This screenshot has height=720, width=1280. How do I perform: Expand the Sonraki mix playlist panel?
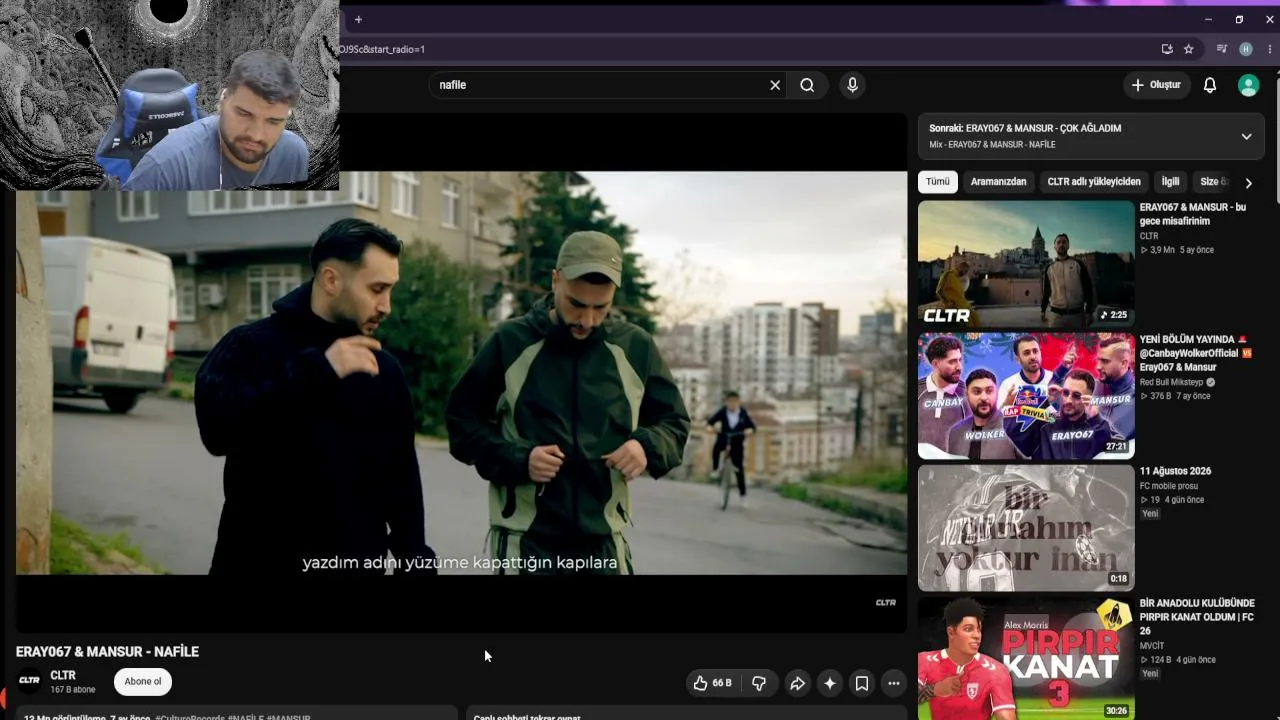[x=1246, y=136]
